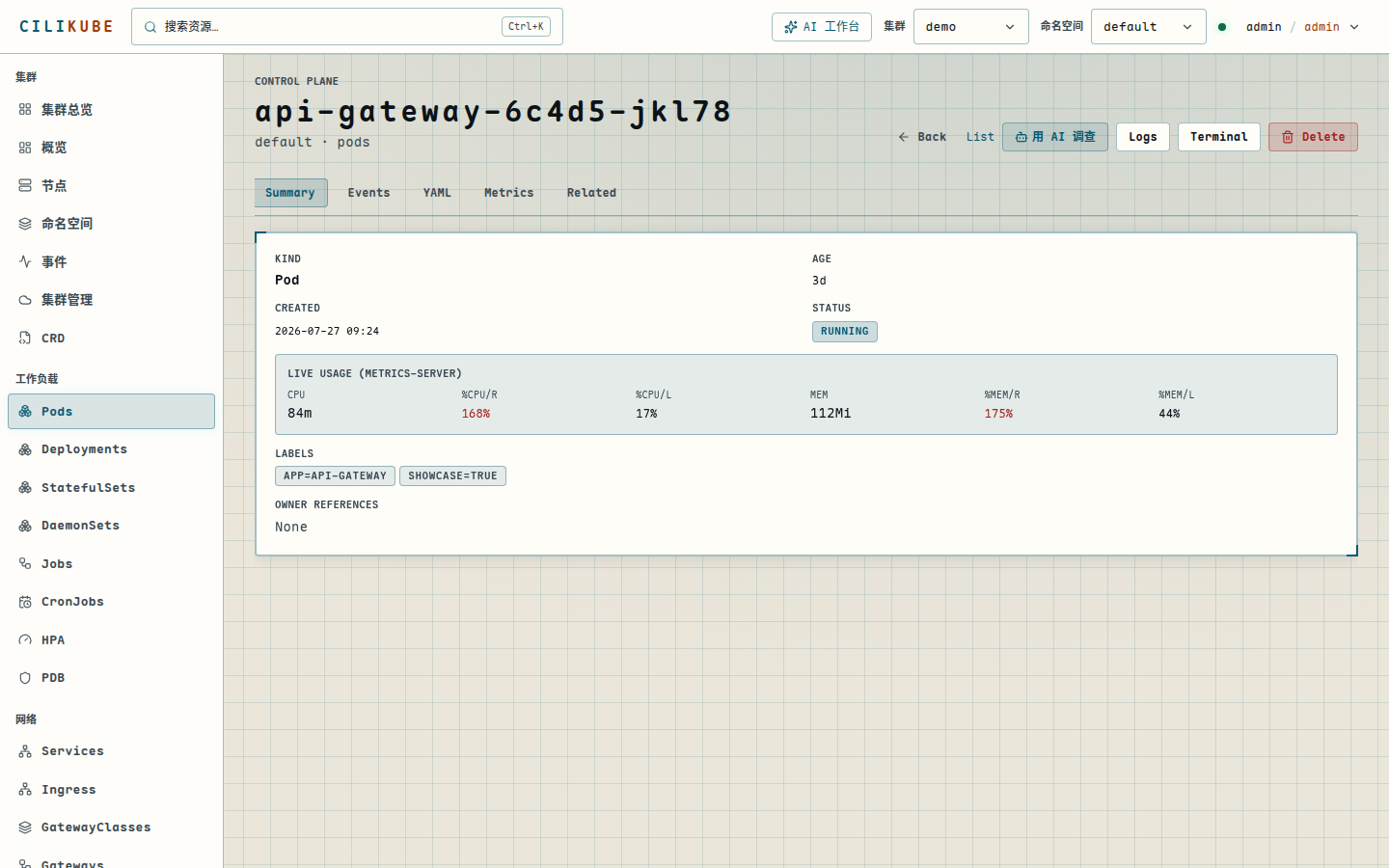Image resolution: width=1389 pixels, height=868 pixels.
Task: Open the Pods sidebar item
Action: click(x=111, y=412)
